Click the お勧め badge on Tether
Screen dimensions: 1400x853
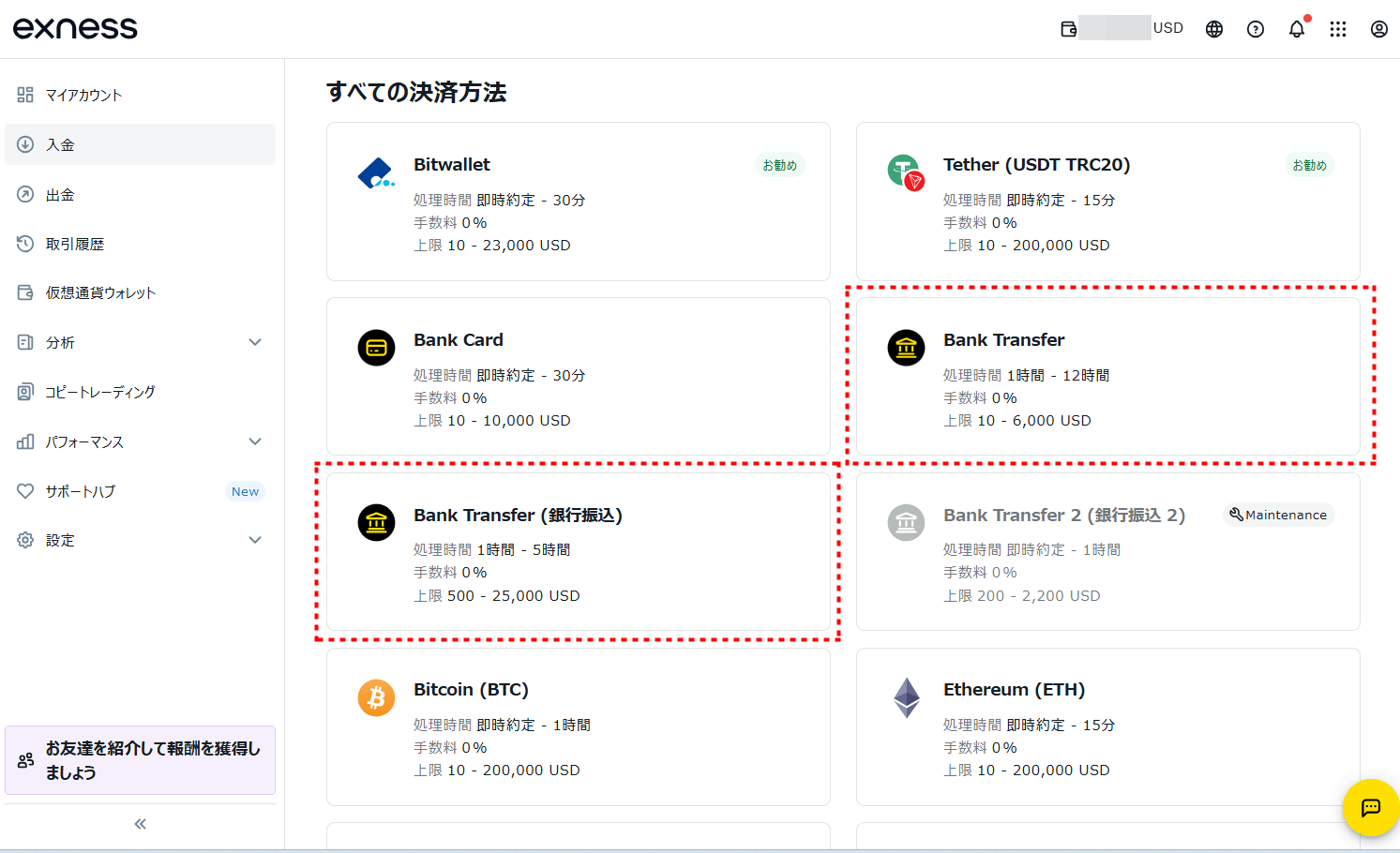click(1309, 165)
